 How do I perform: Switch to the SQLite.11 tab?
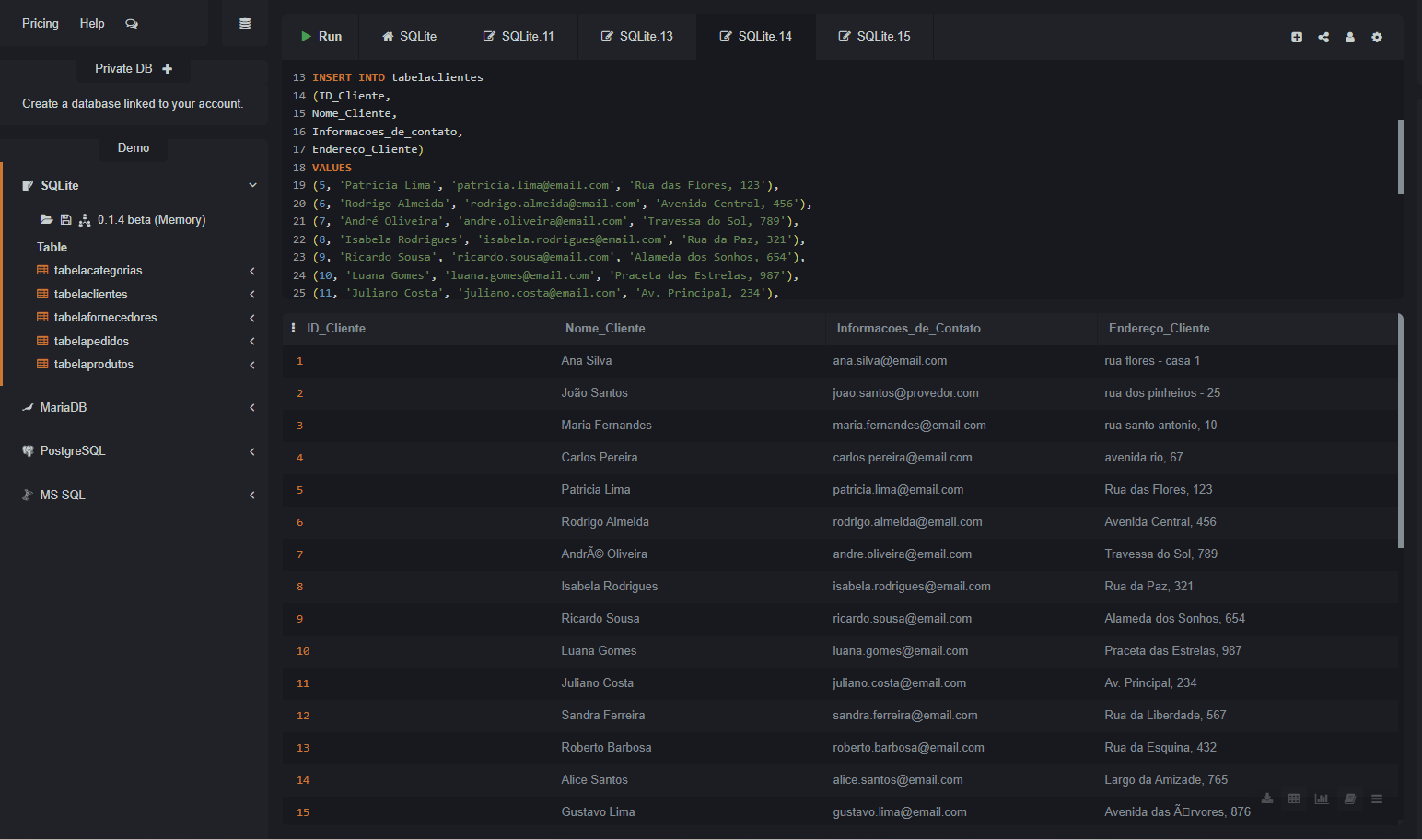(x=519, y=37)
